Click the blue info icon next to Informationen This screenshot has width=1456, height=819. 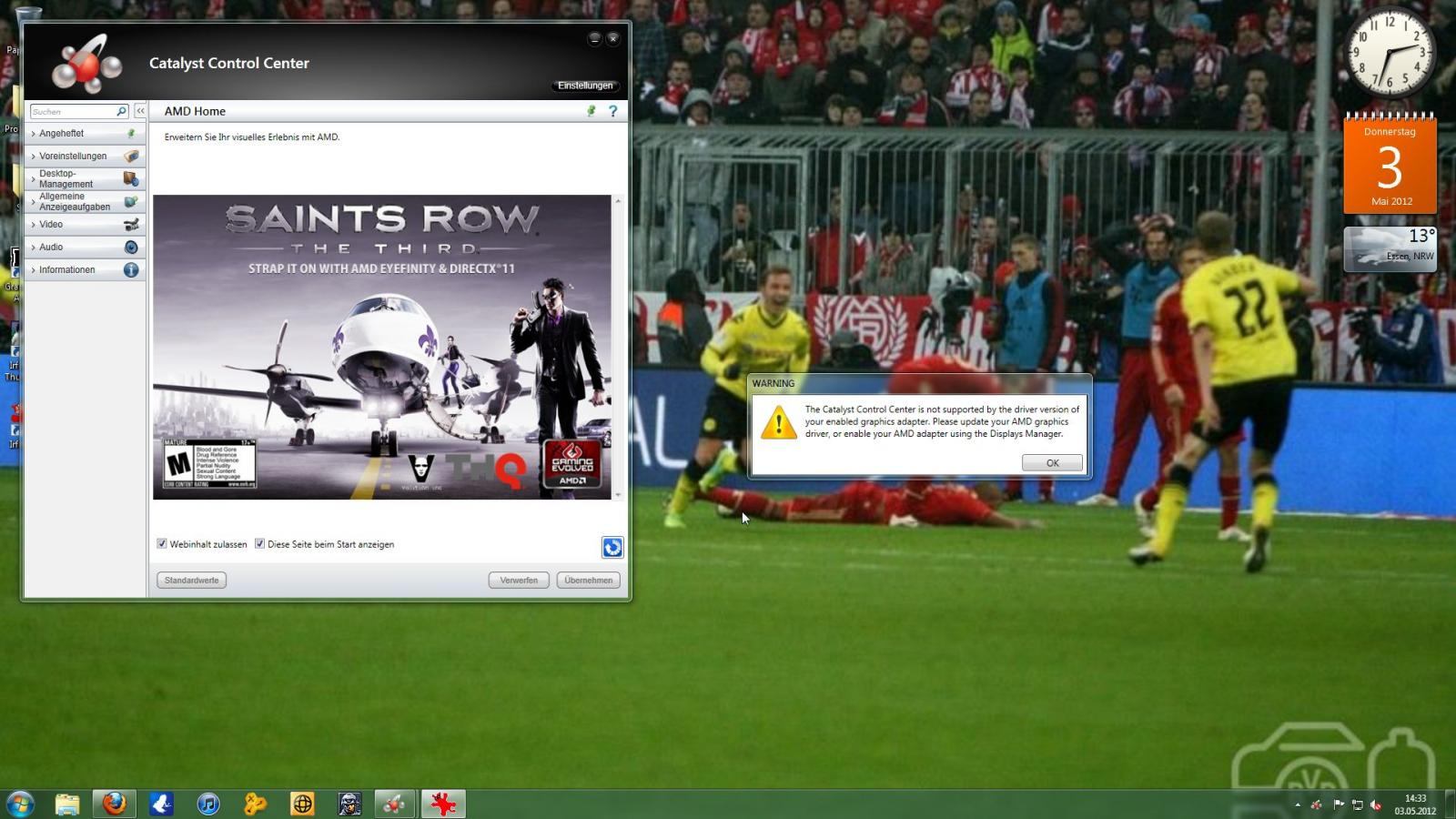click(x=131, y=269)
